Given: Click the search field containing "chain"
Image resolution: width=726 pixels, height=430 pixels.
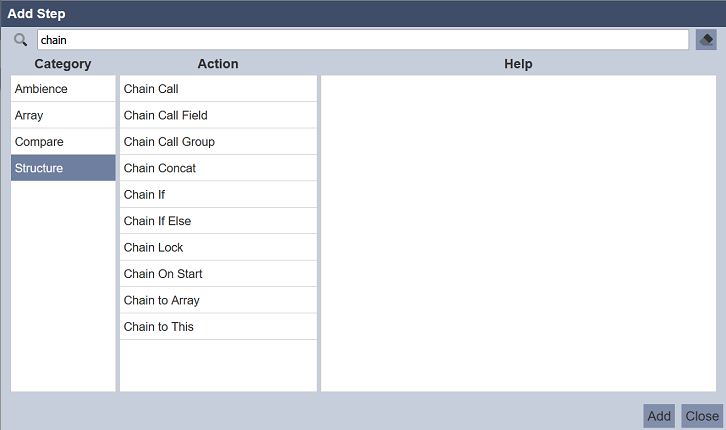Looking at the screenshot, I should (362, 40).
